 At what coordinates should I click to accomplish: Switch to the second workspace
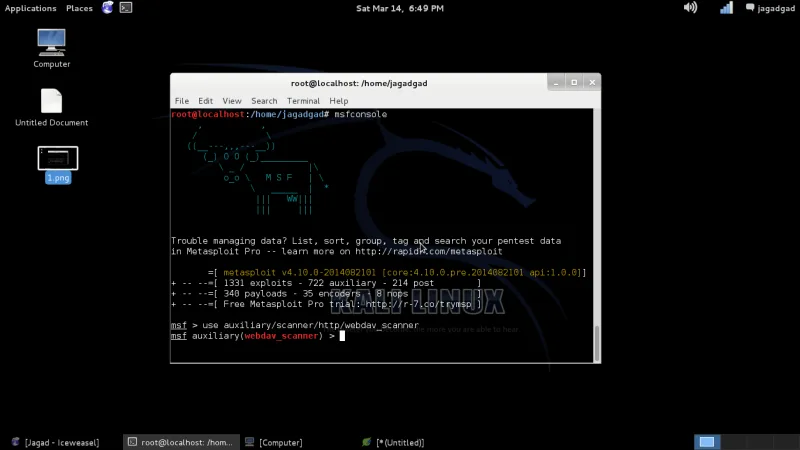733,442
